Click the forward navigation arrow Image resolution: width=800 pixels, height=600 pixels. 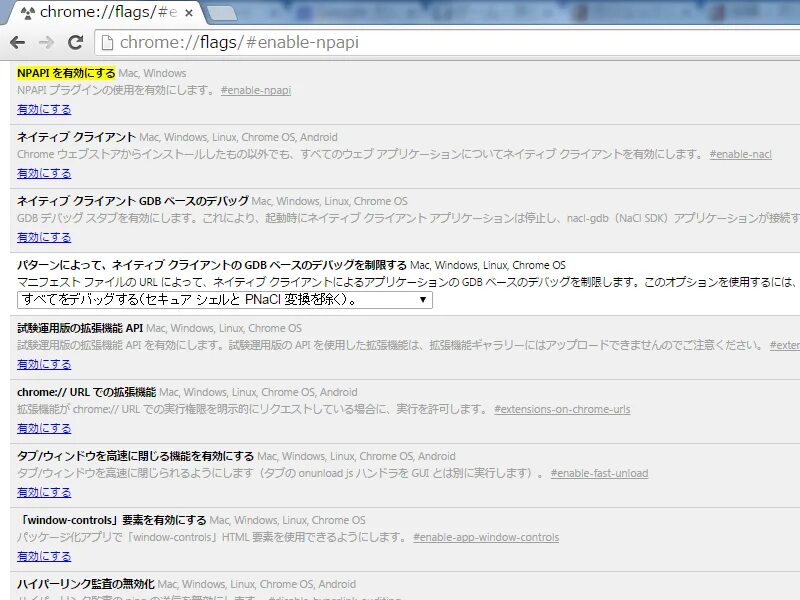tap(46, 42)
